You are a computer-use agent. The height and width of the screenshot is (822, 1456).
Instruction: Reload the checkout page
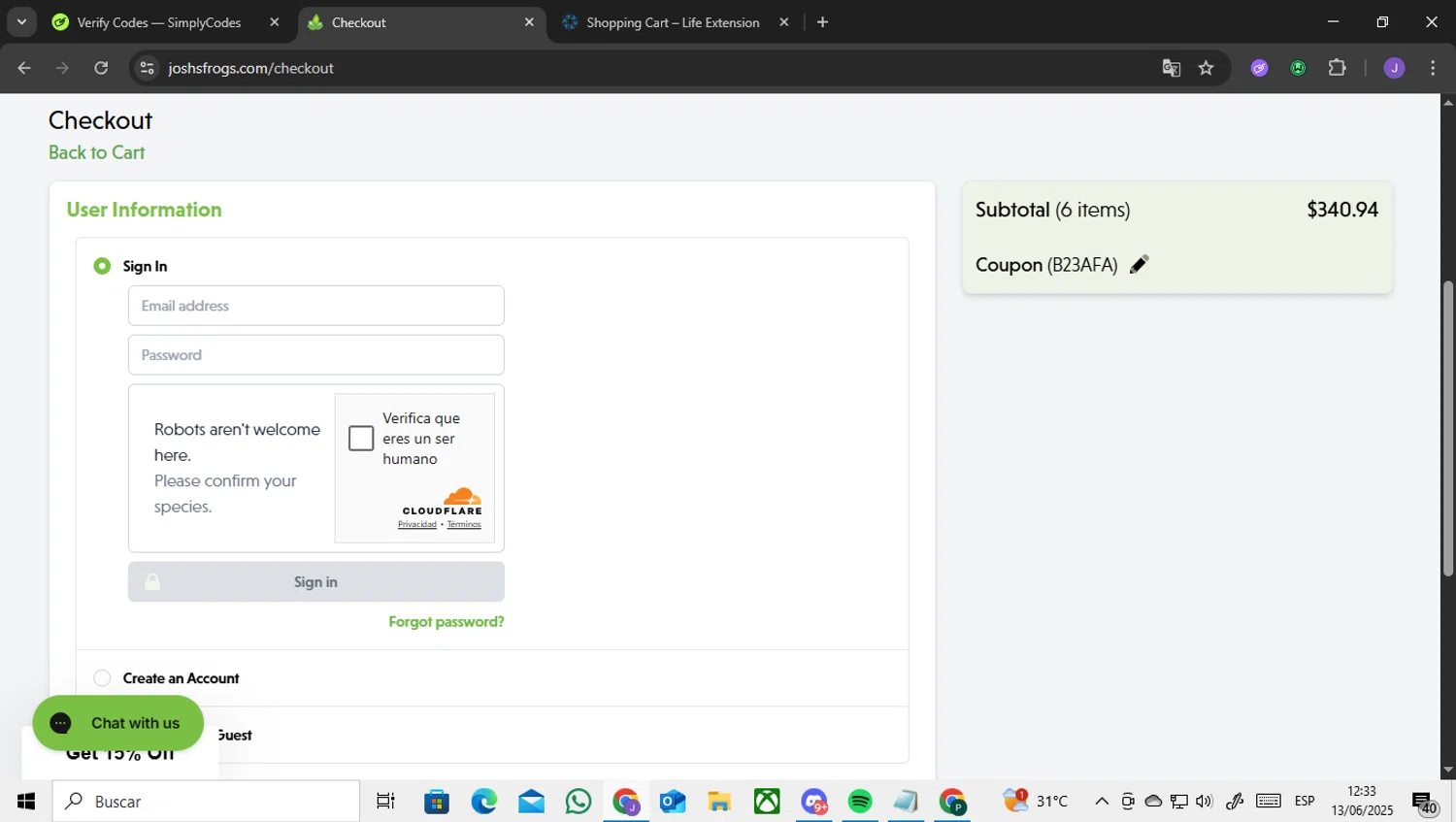101,68
